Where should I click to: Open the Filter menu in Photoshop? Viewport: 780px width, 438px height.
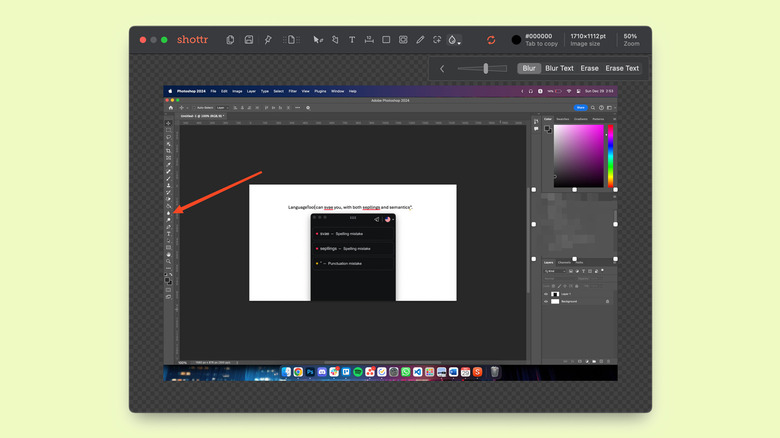click(292, 91)
